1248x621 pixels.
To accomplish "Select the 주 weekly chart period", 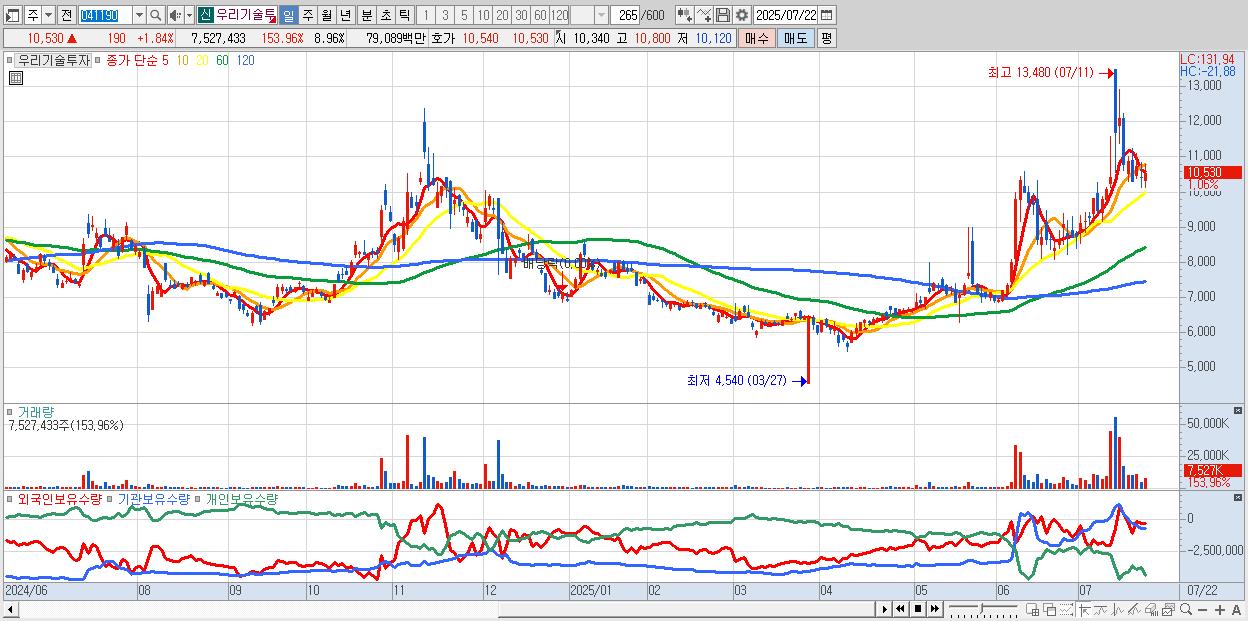I will pyautogui.click(x=306, y=15).
